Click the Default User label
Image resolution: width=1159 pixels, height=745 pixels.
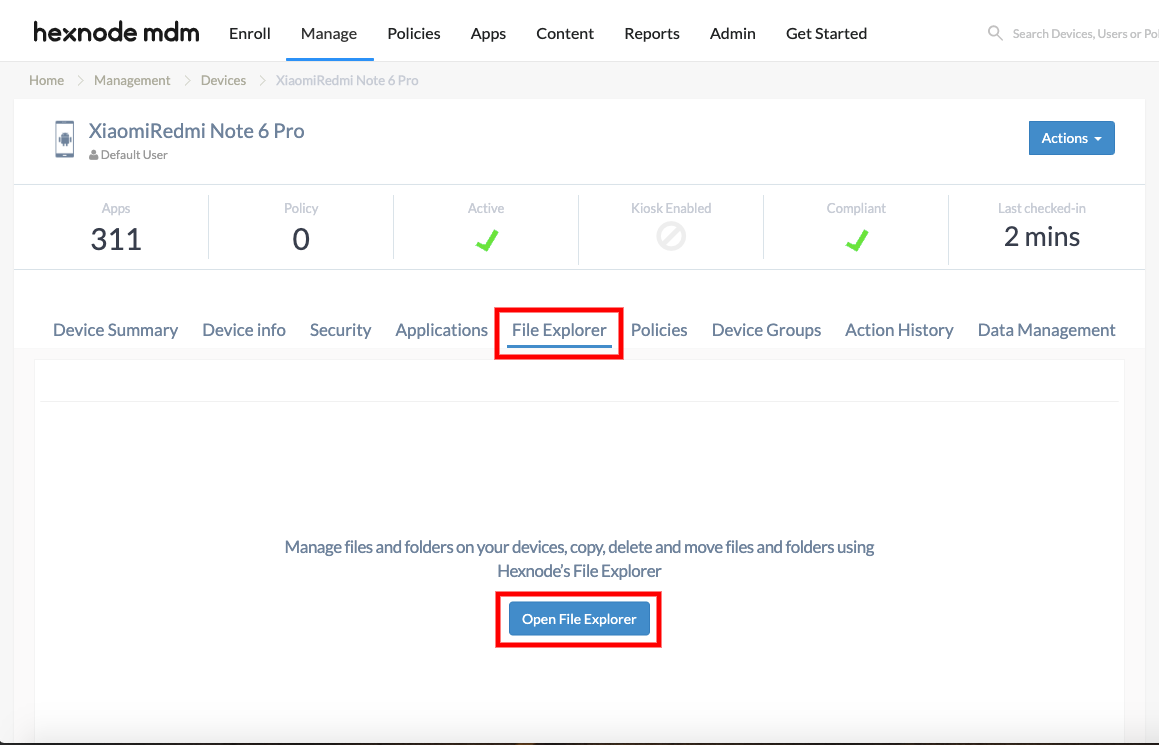134,155
